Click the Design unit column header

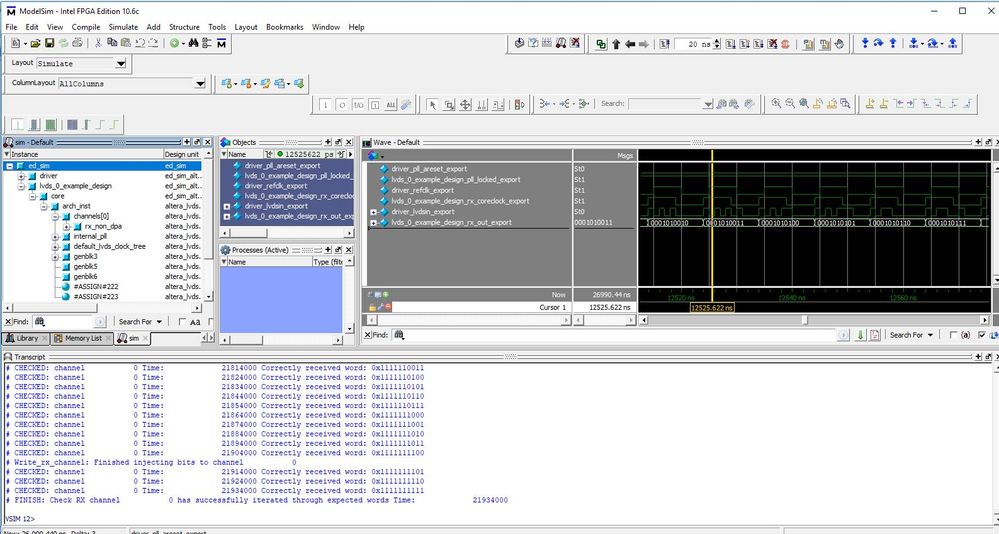182,154
